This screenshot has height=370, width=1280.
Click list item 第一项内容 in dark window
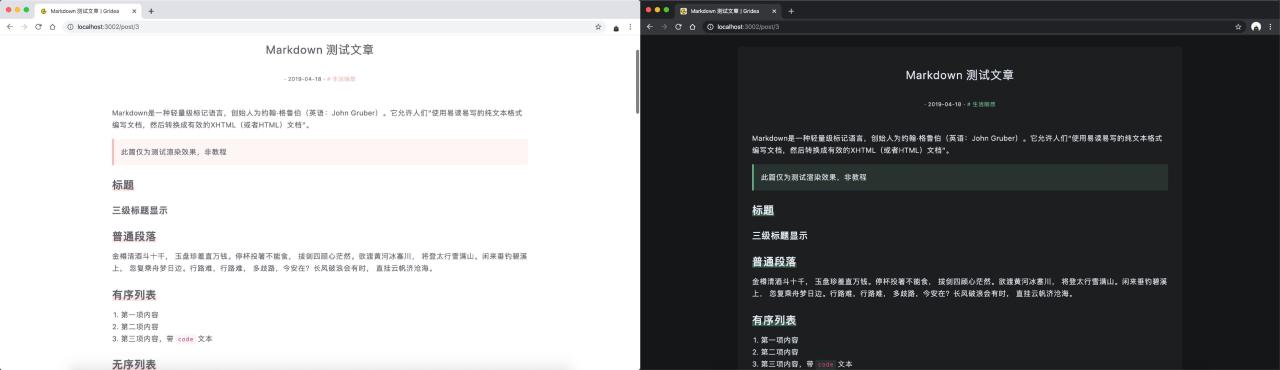pyautogui.click(x=779, y=340)
